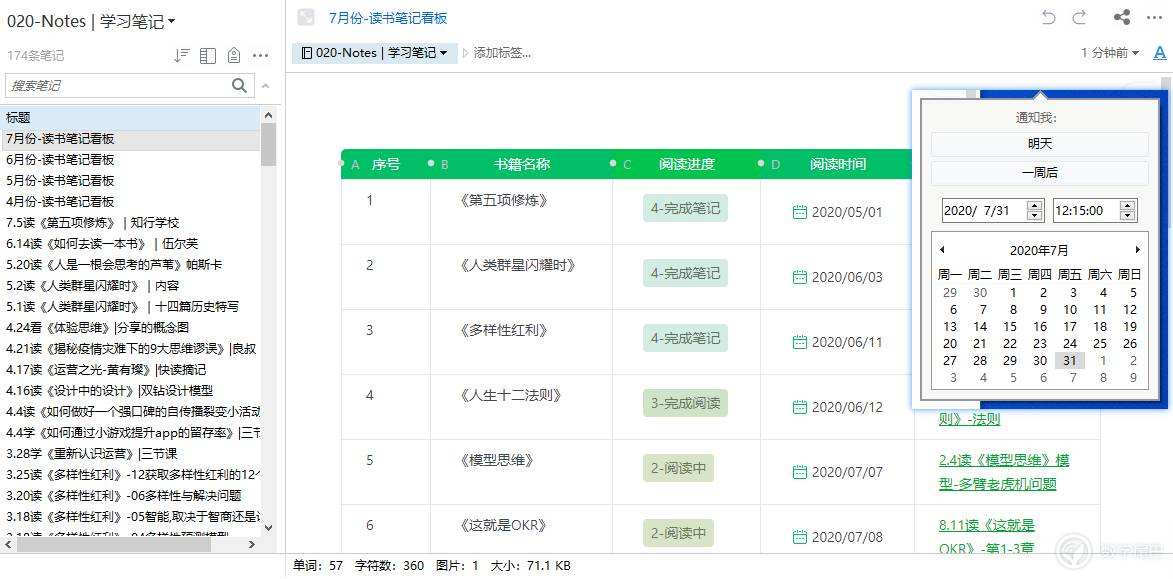Click the search magnifier in the search bar
Image resolution: width=1173 pixels, height=579 pixels.
coord(238,86)
